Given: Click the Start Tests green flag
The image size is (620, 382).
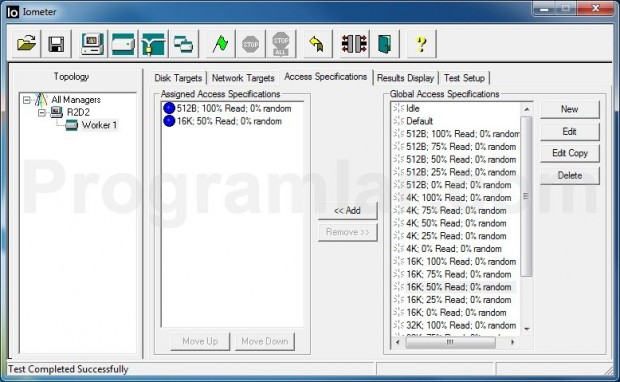Looking at the screenshot, I should [220, 43].
